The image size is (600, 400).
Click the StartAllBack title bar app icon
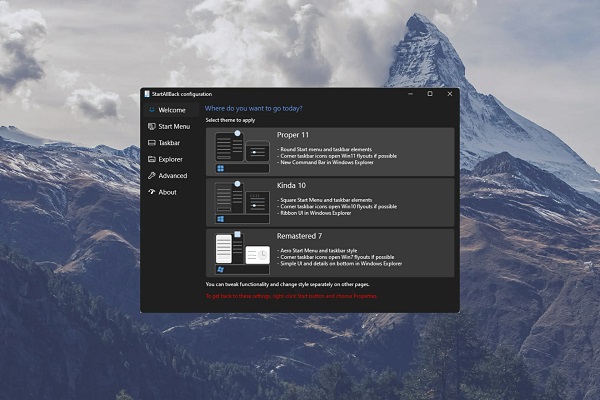point(147,94)
